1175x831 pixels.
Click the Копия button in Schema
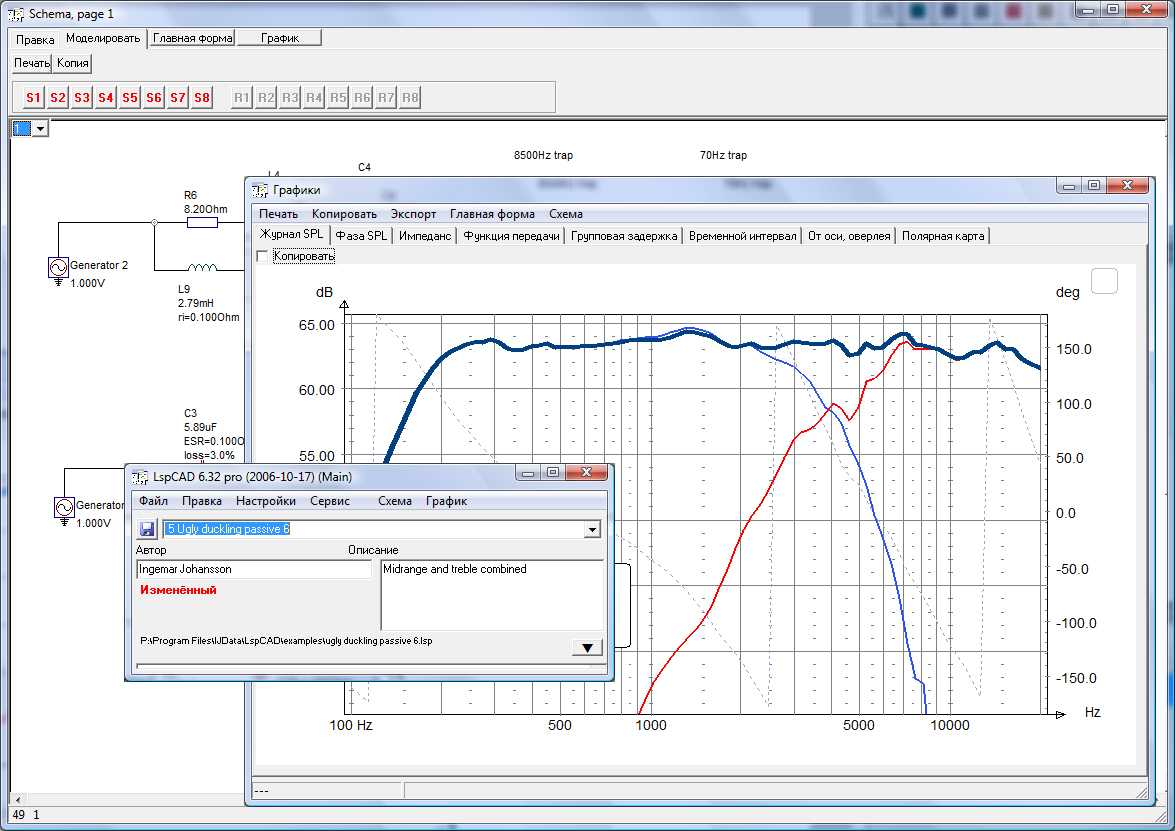[x=73, y=63]
